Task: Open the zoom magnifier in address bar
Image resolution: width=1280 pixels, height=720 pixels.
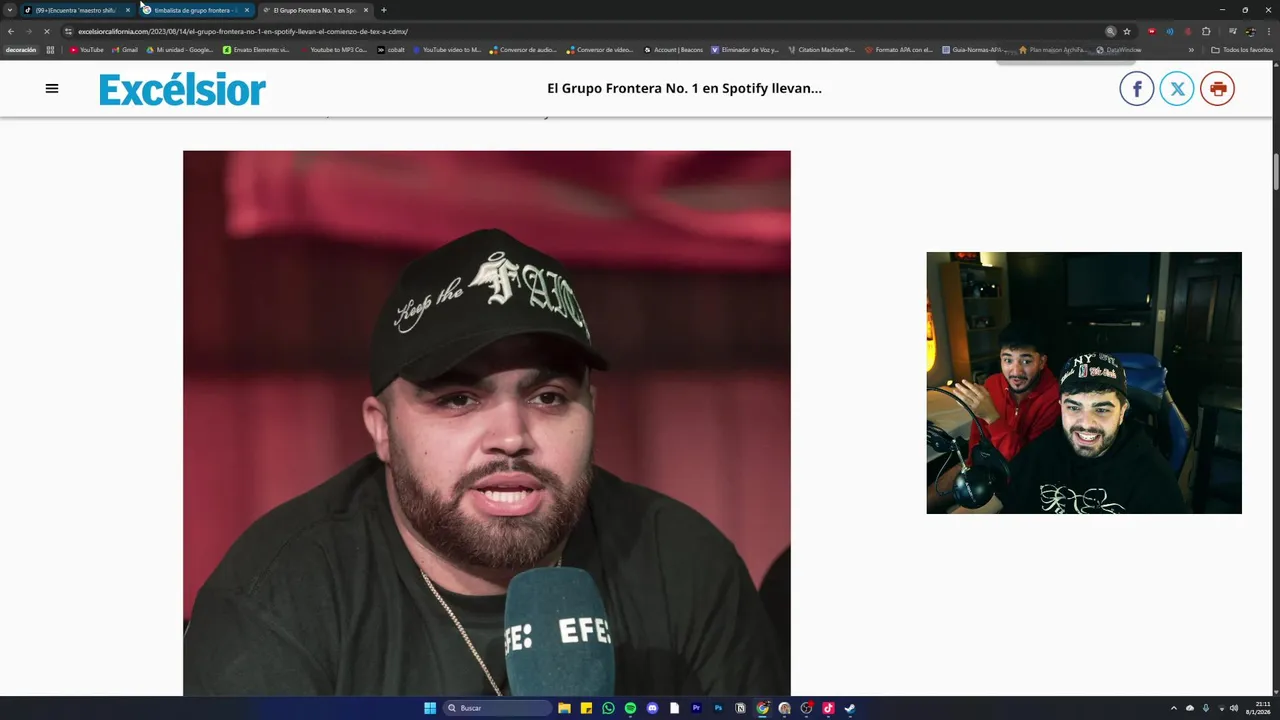Action: (1110, 31)
